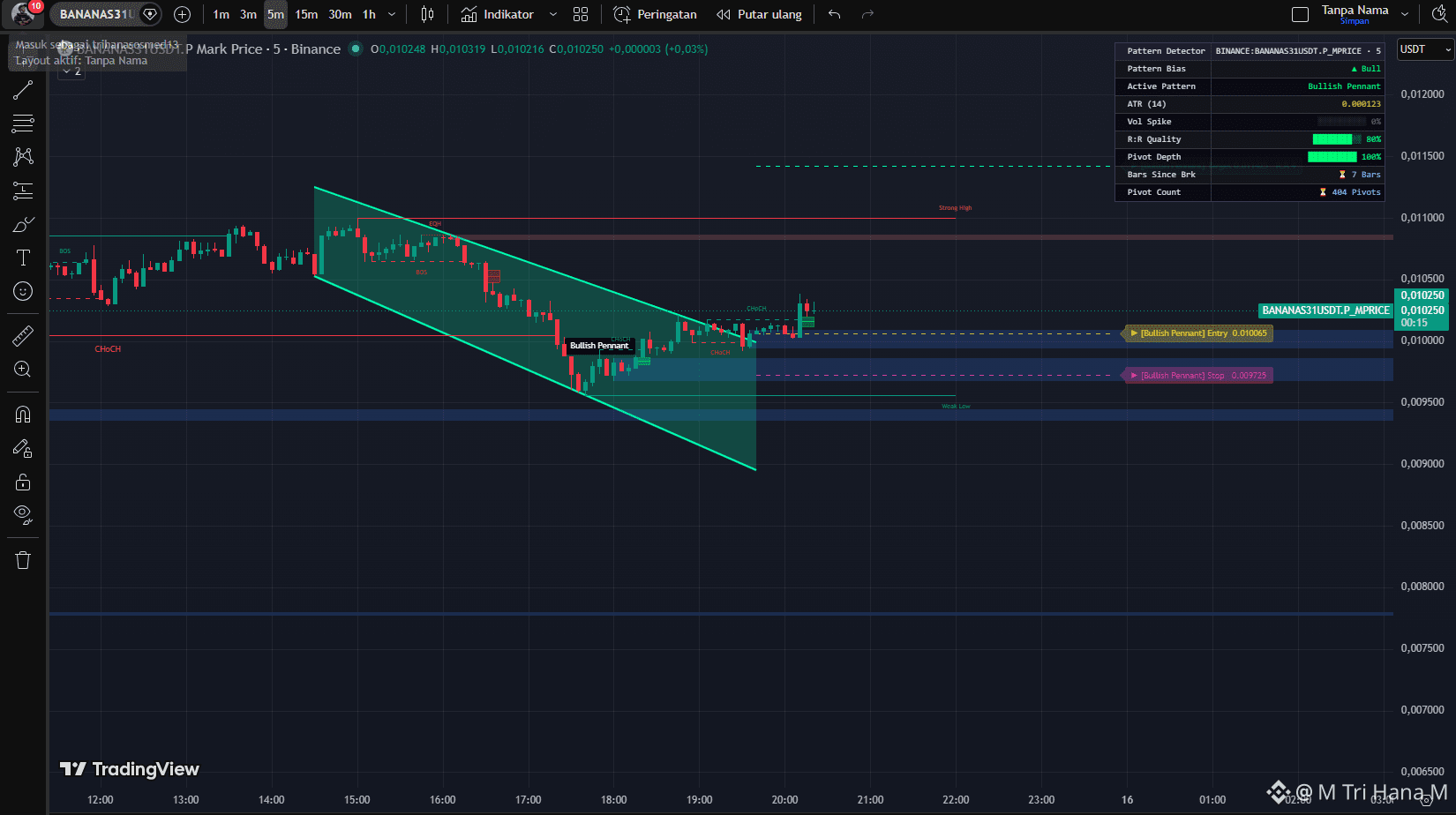1456x815 pixels.
Task: Switch to the 15m timeframe
Action: 306,14
